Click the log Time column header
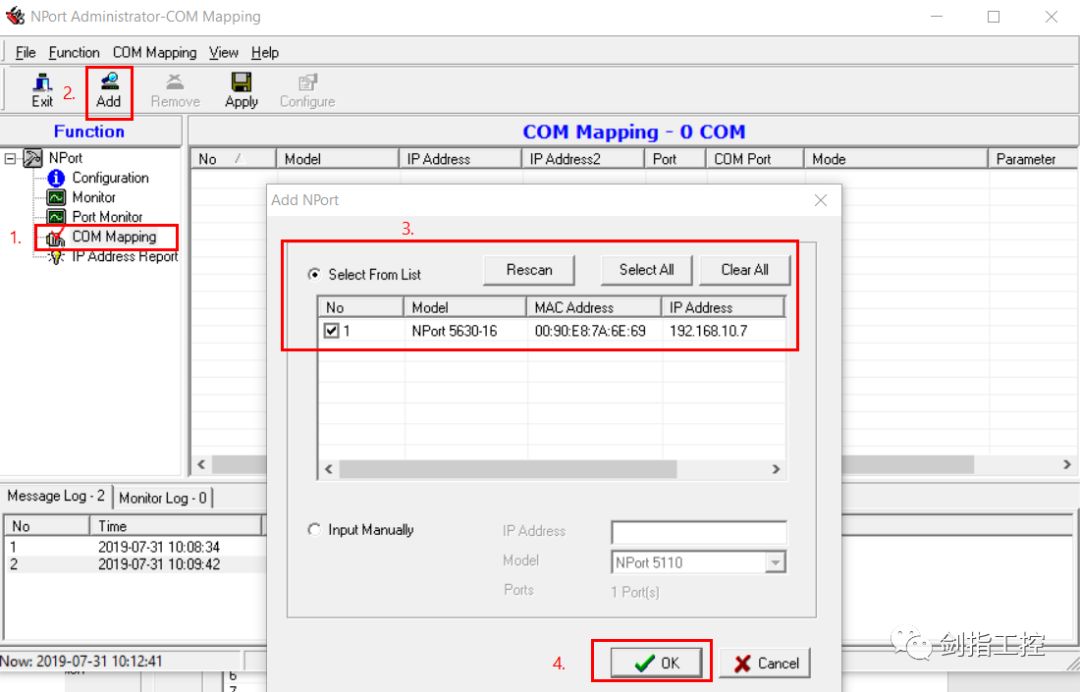 tap(176, 526)
